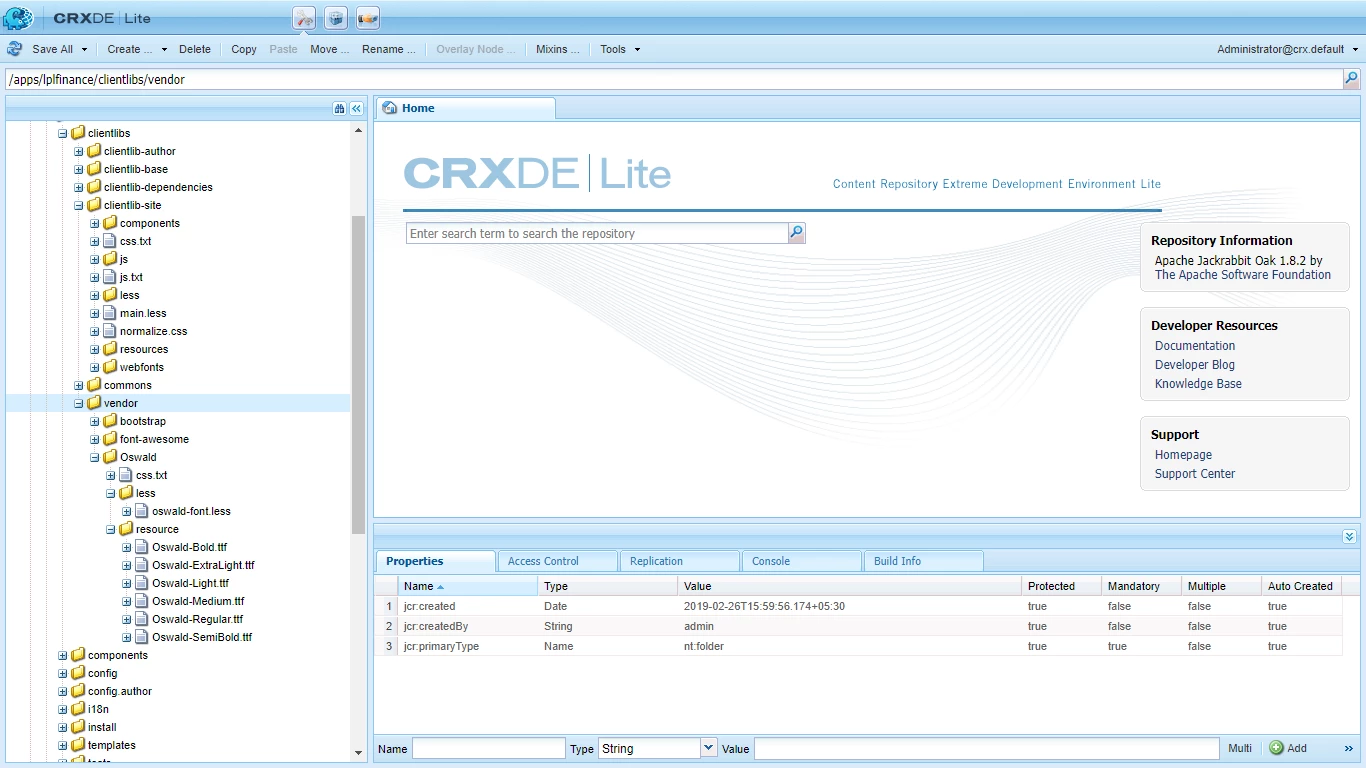Click the repository path address field
The height and width of the screenshot is (768, 1366).
(673, 79)
